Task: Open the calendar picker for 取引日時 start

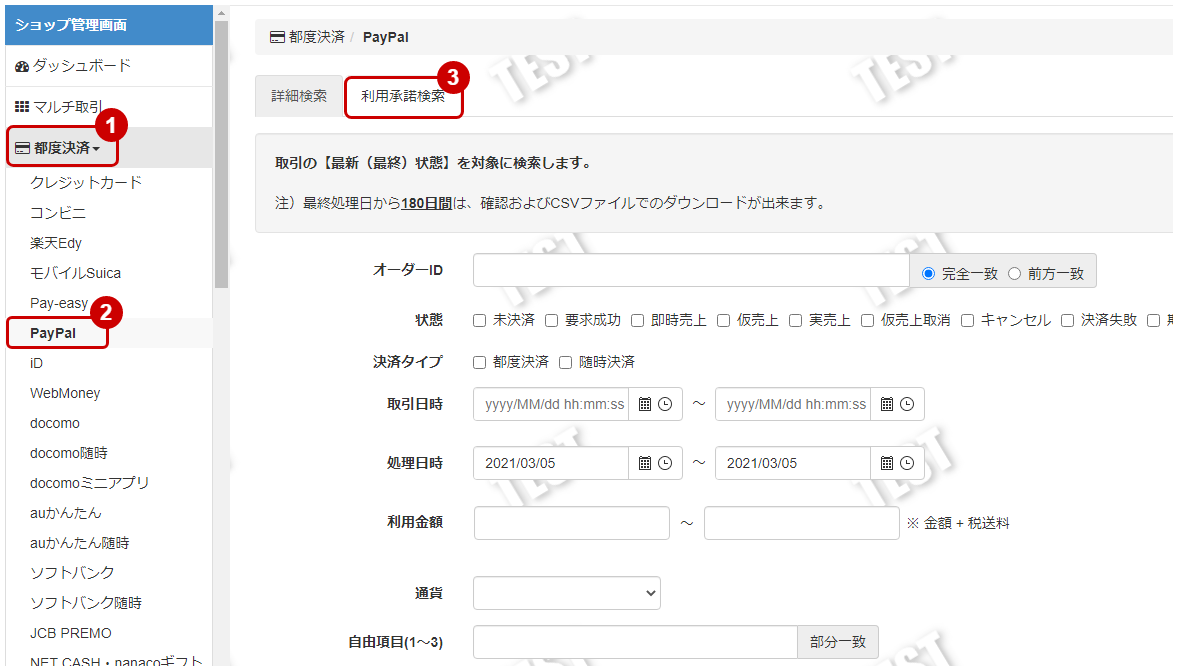Action: [x=645, y=404]
